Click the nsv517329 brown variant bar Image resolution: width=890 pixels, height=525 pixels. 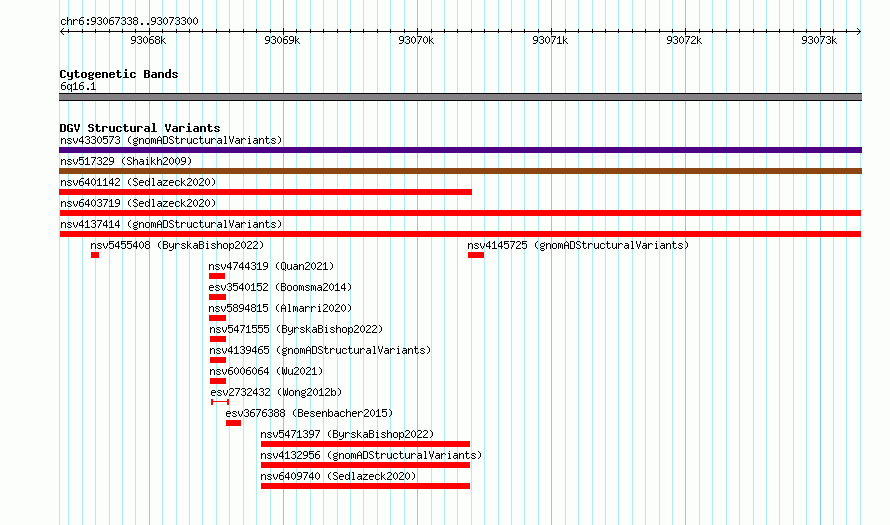(460, 171)
